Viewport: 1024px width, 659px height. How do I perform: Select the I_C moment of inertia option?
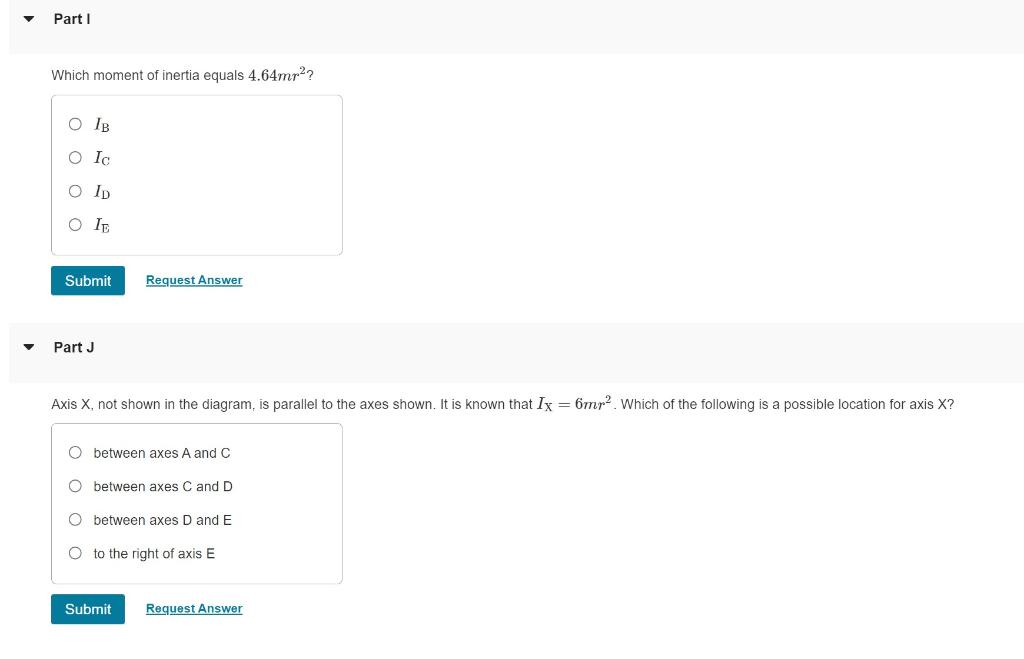tap(75, 157)
